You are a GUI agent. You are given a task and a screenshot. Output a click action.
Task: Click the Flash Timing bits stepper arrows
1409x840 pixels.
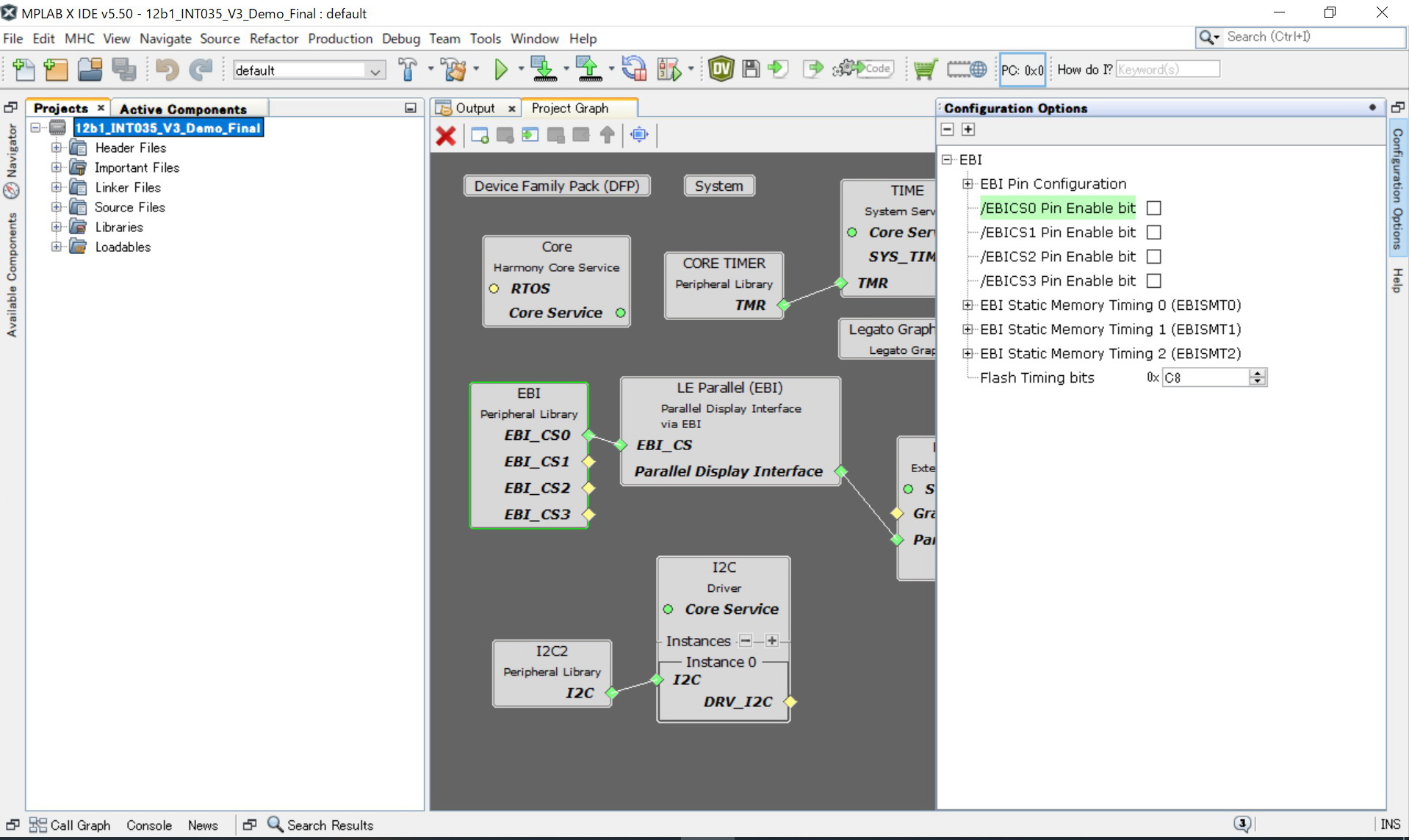[1258, 377]
